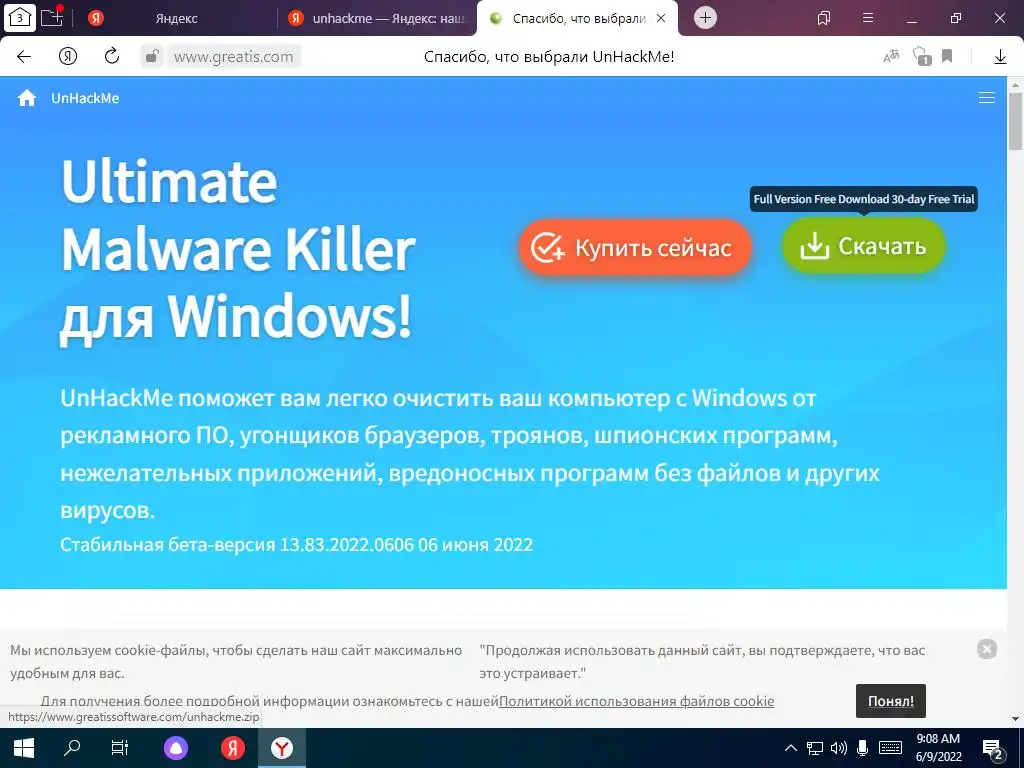View site connection lock info
The width and height of the screenshot is (1024, 768).
pyautogui.click(x=152, y=56)
